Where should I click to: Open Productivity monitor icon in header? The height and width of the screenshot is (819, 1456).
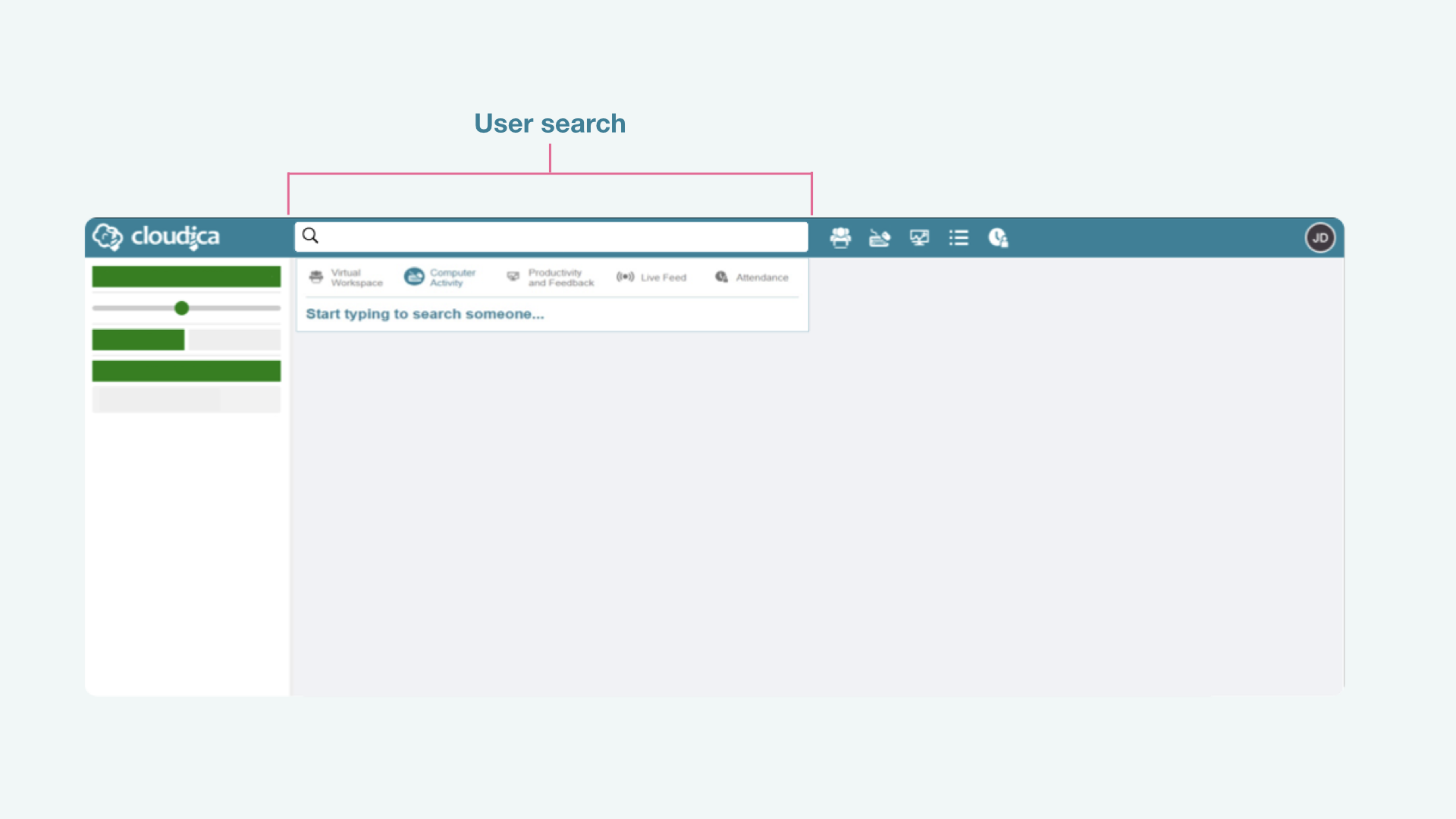coord(919,238)
